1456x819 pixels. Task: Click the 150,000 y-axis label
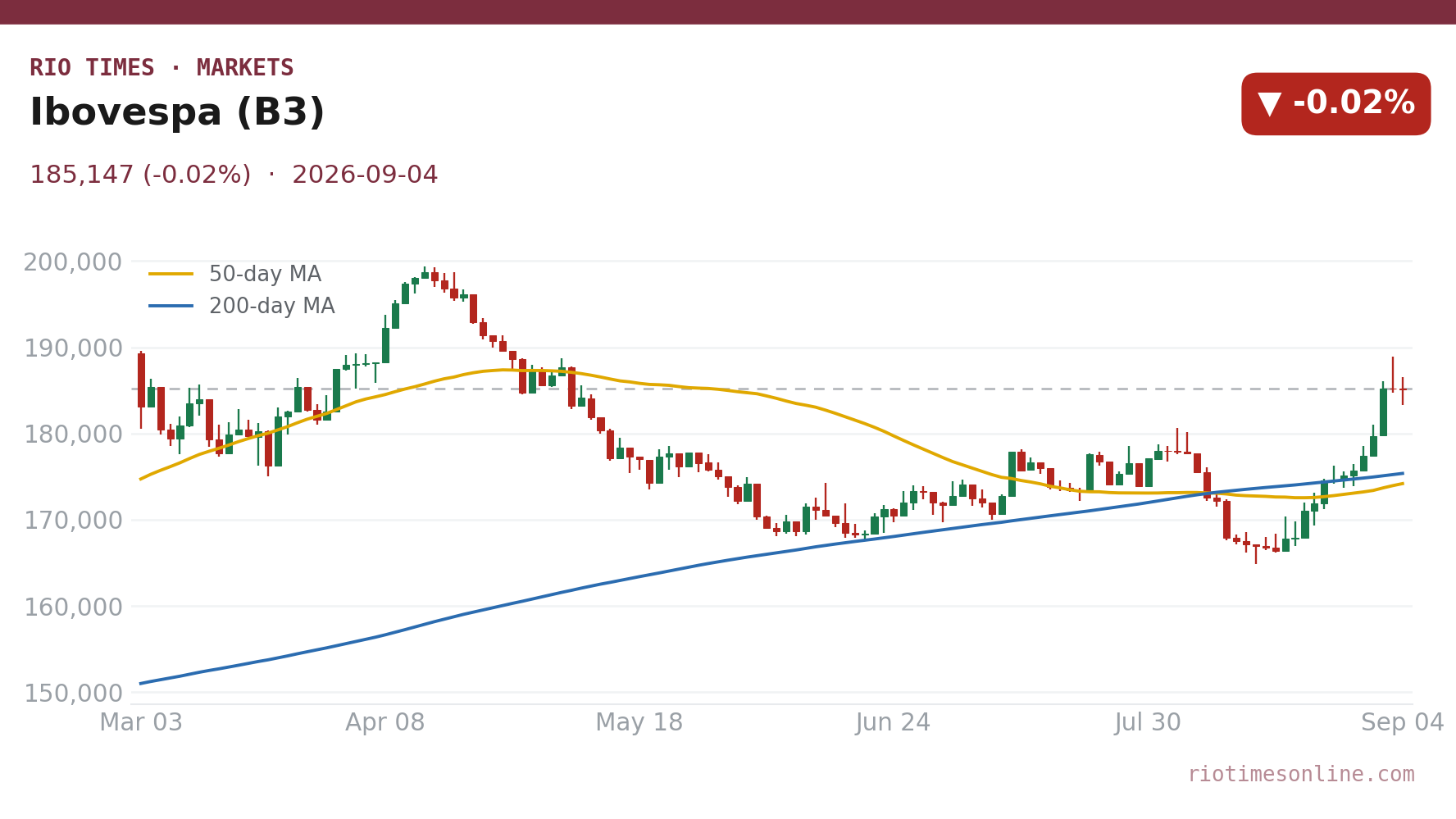[x=72, y=694]
